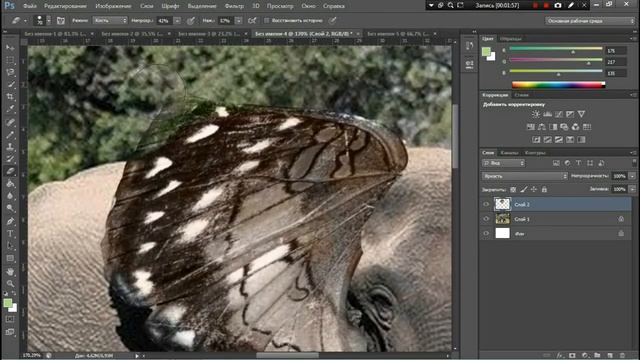Viewport: 640px width, 360px height.
Task: Hide layer Слой 2
Action: [486, 204]
